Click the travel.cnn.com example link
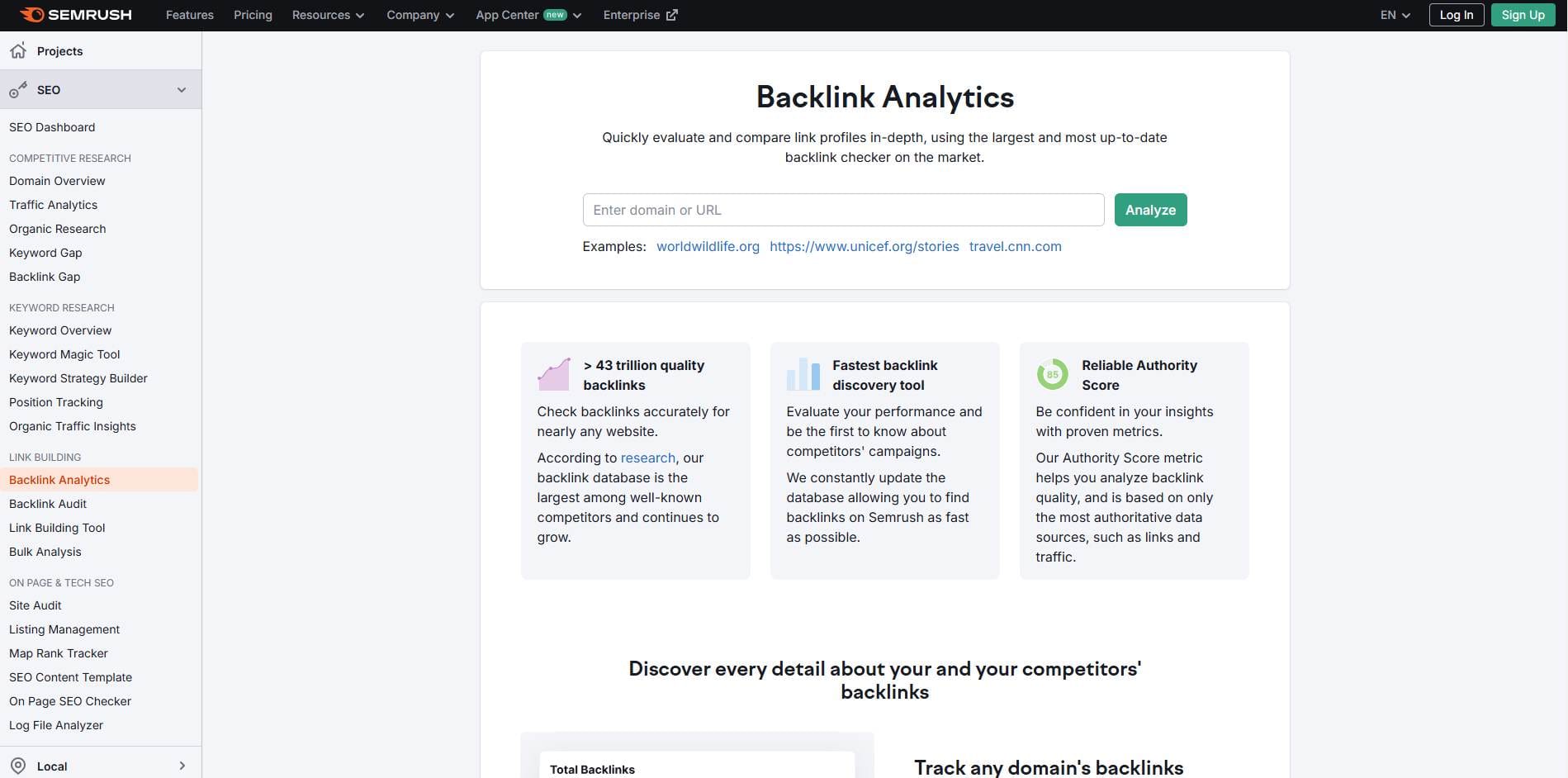This screenshot has height=778, width=1568. point(1016,246)
